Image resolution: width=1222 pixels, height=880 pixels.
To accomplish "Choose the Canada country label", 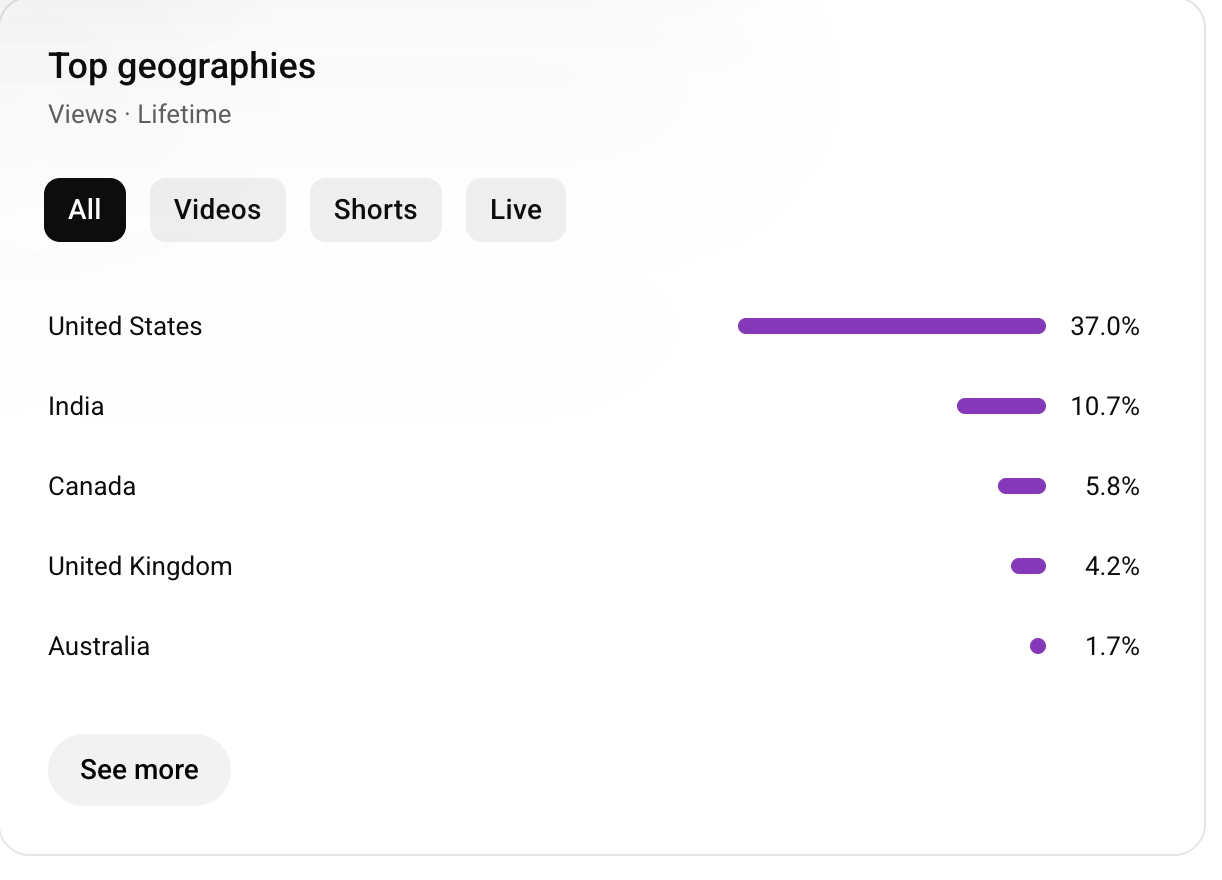I will [92, 487].
